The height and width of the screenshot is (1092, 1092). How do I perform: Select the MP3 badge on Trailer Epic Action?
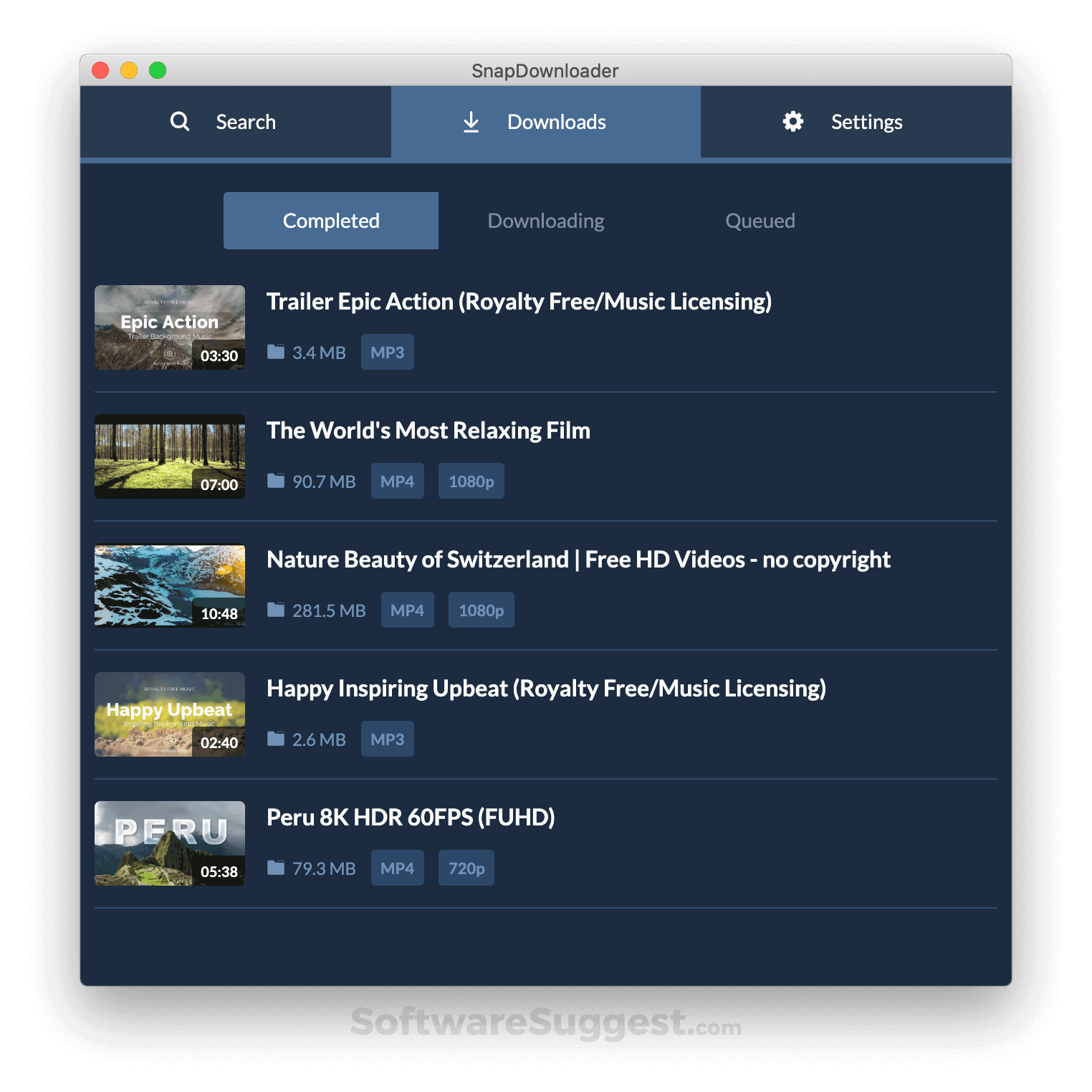[387, 352]
